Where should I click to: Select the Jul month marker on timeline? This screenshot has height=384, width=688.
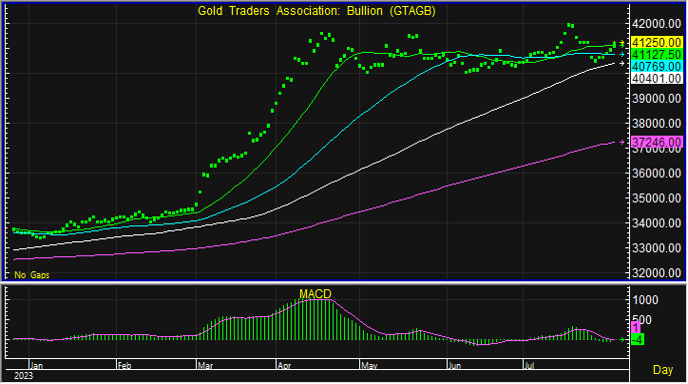530,365
